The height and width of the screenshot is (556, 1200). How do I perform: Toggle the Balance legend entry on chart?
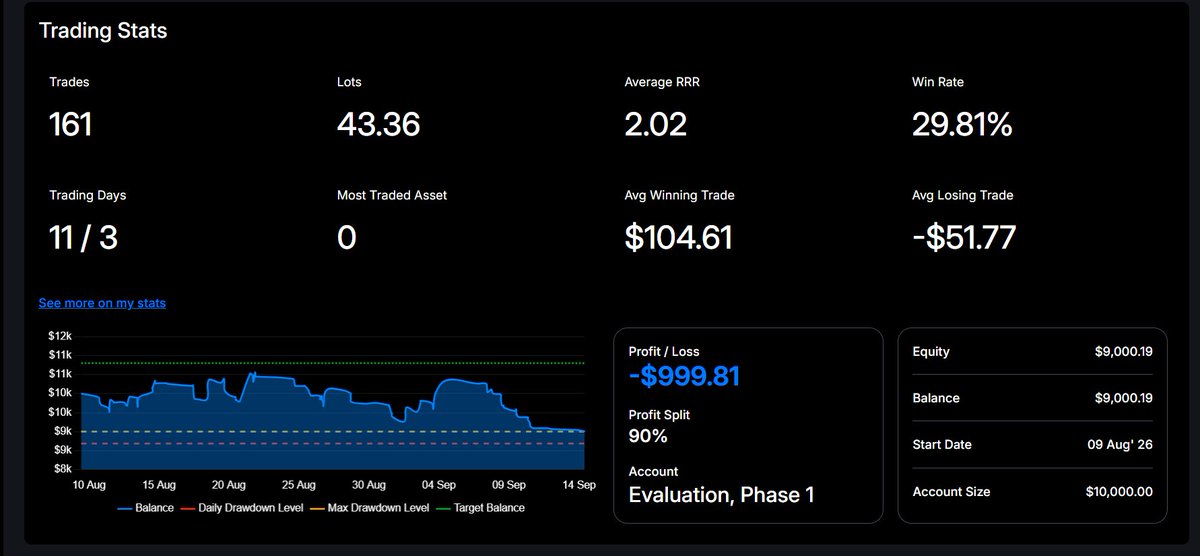coord(146,508)
